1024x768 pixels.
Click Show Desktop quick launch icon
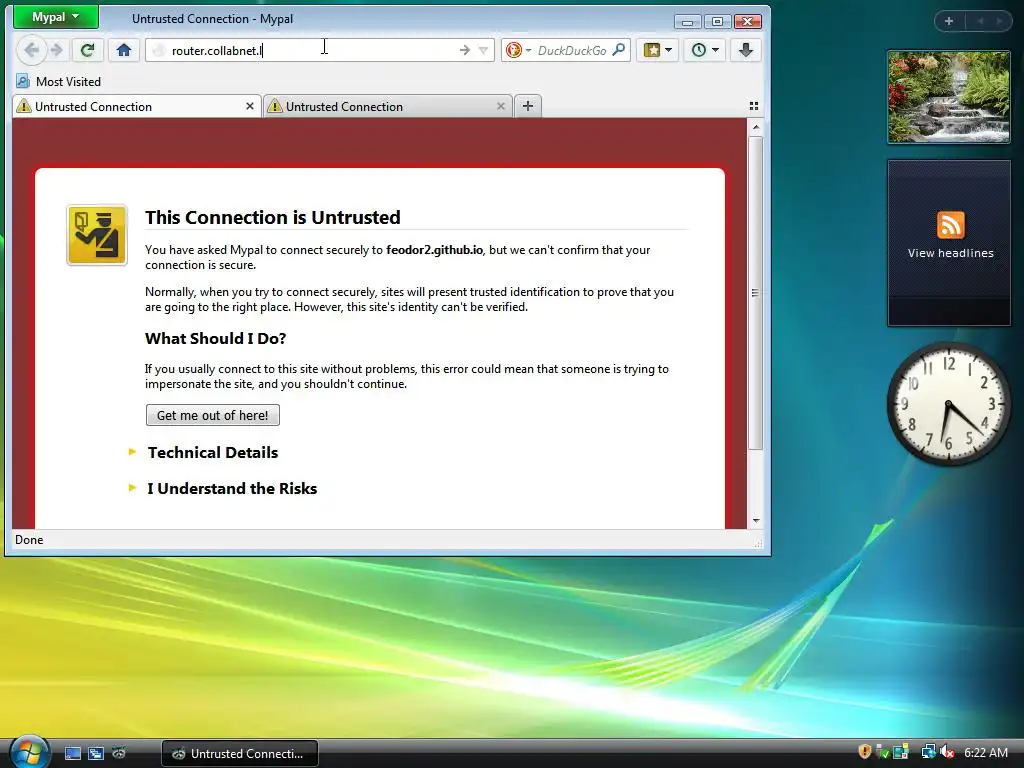coord(72,754)
